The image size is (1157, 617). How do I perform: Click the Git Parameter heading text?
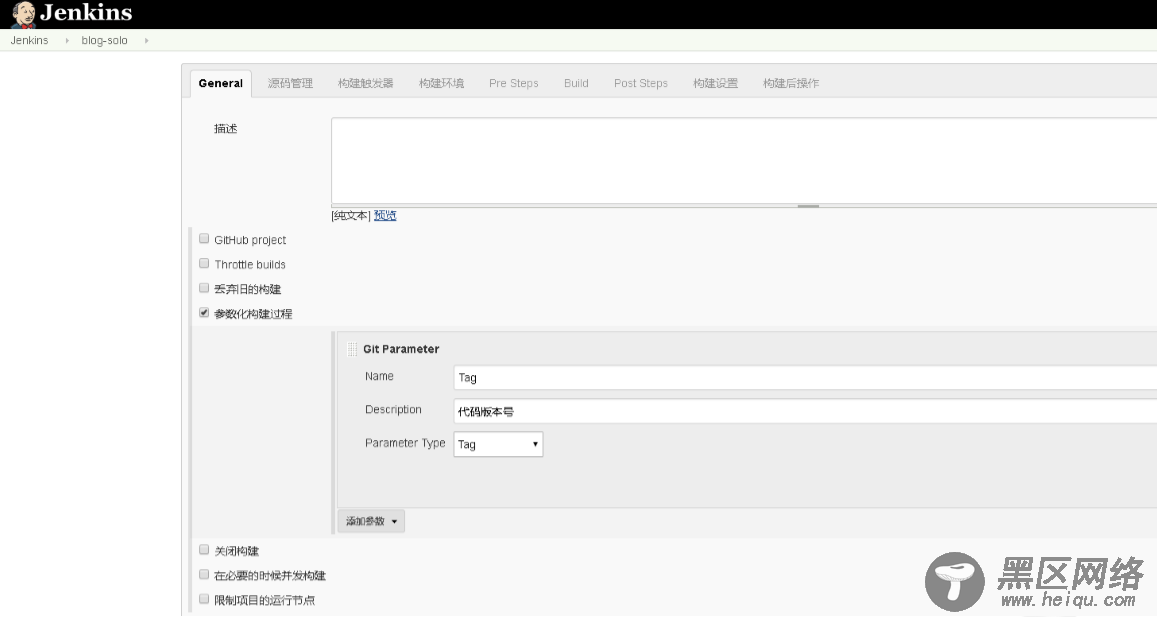click(401, 349)
